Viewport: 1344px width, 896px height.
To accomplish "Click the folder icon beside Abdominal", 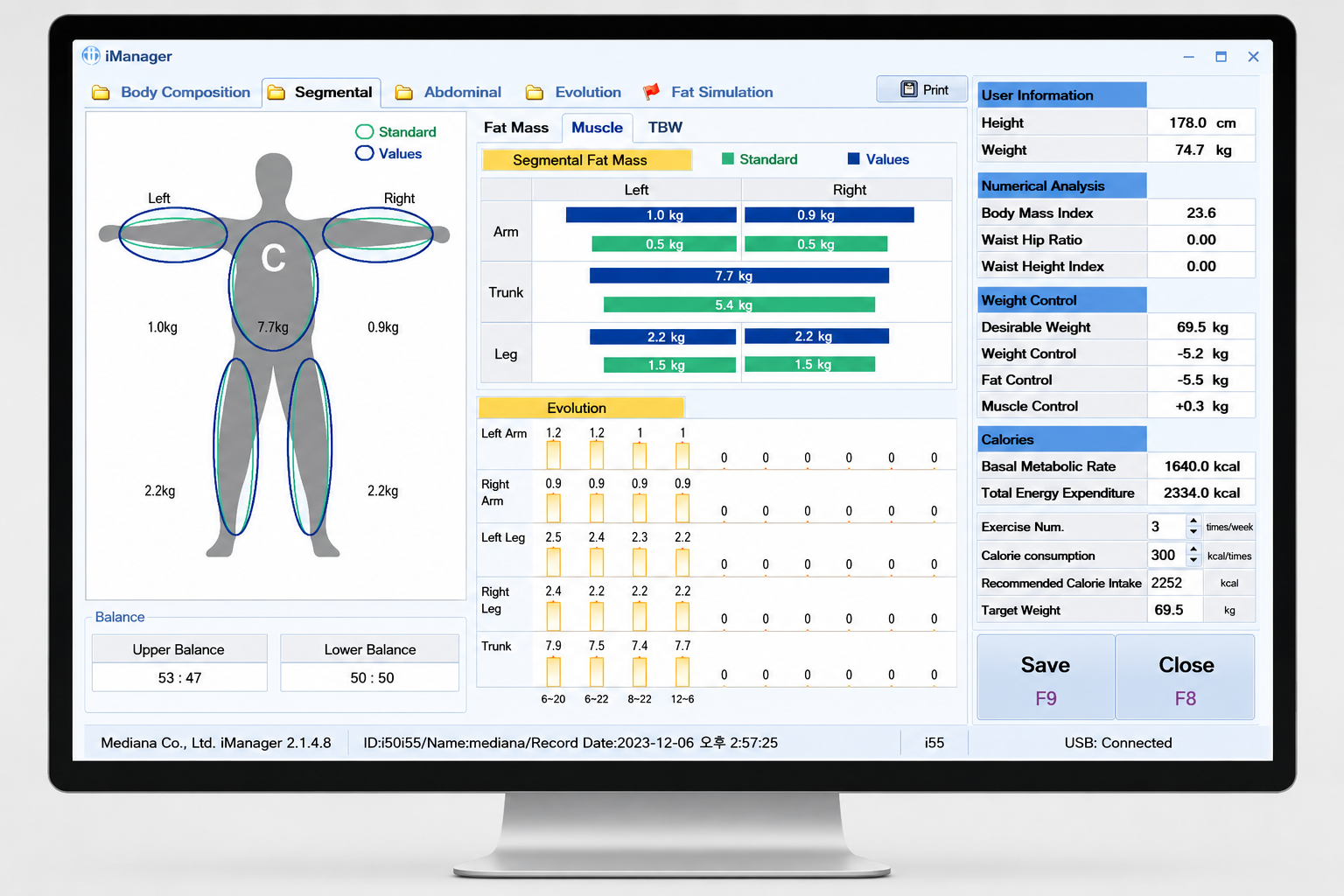I will [404, 92].
